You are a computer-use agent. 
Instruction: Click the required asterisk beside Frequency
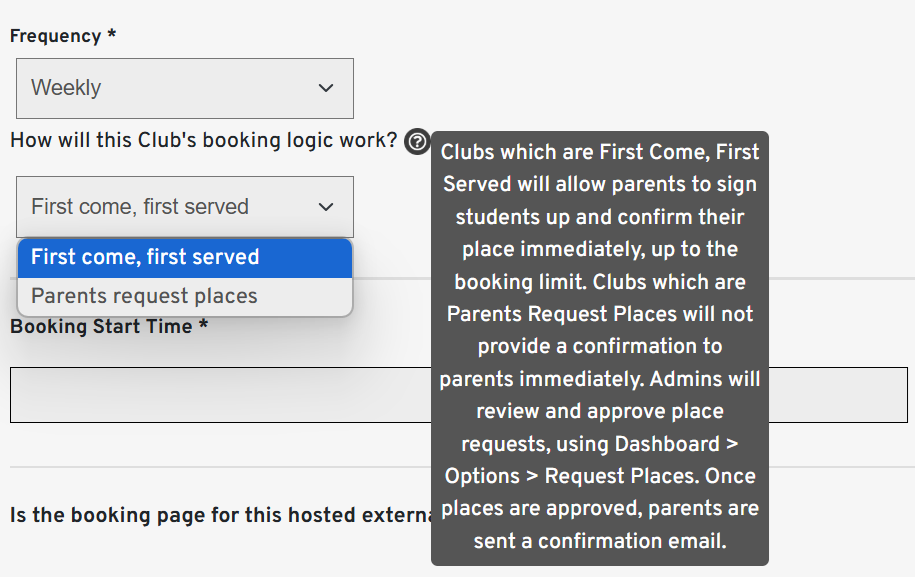pos(111,34)
